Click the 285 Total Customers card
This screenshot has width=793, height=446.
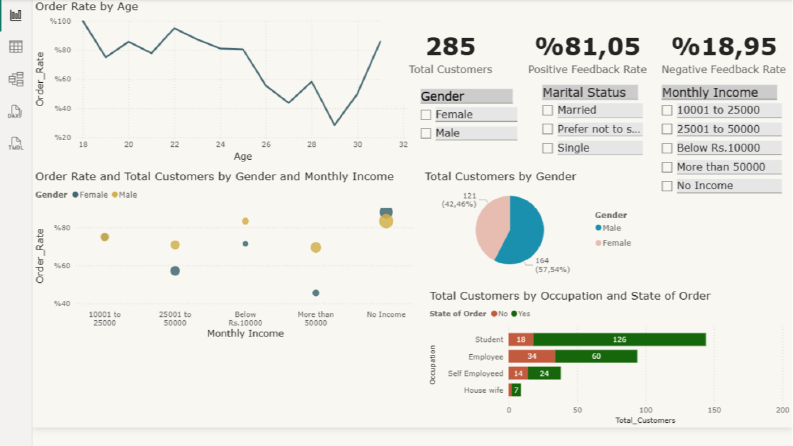(450, 55)
